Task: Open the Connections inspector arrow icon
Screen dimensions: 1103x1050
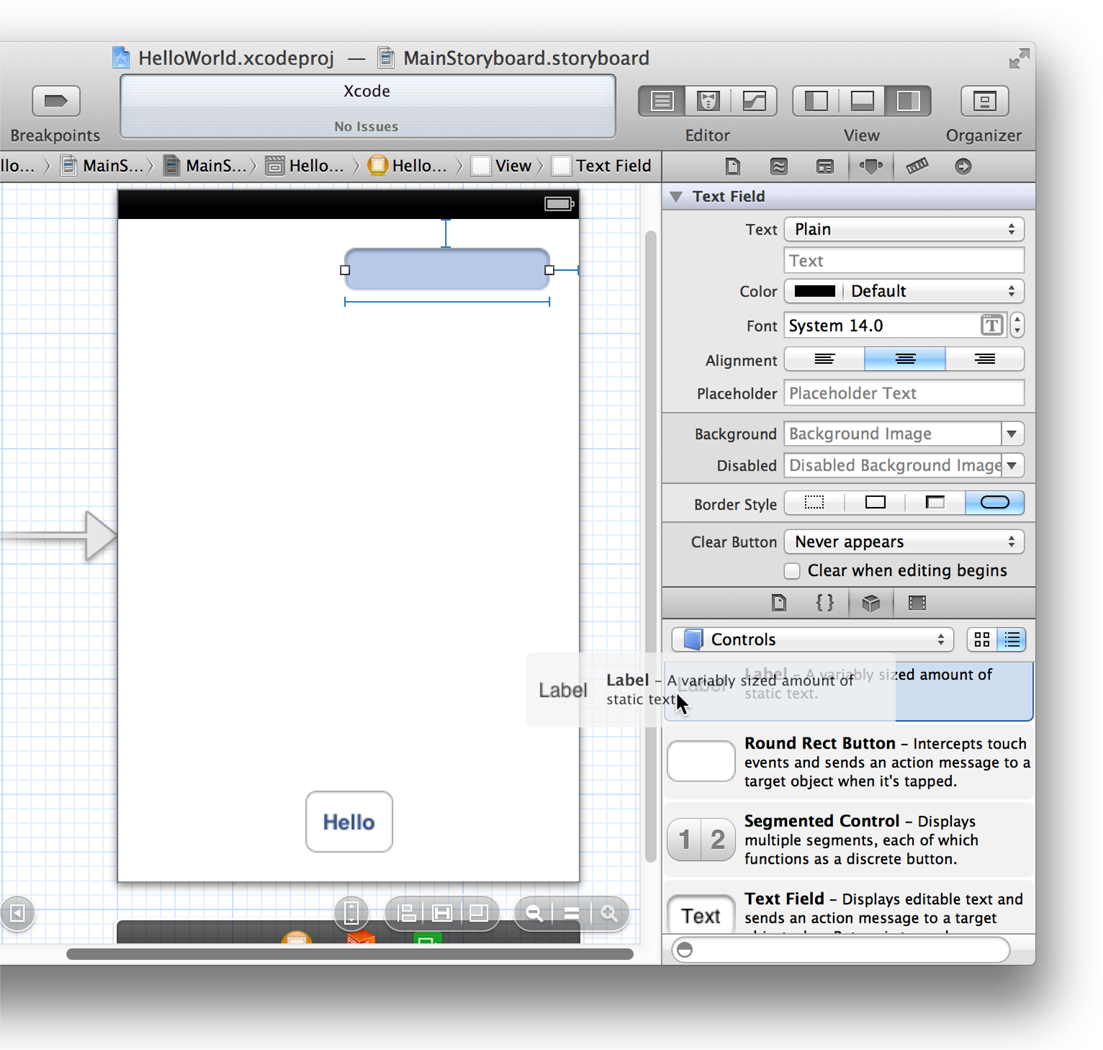Action: 963,166
